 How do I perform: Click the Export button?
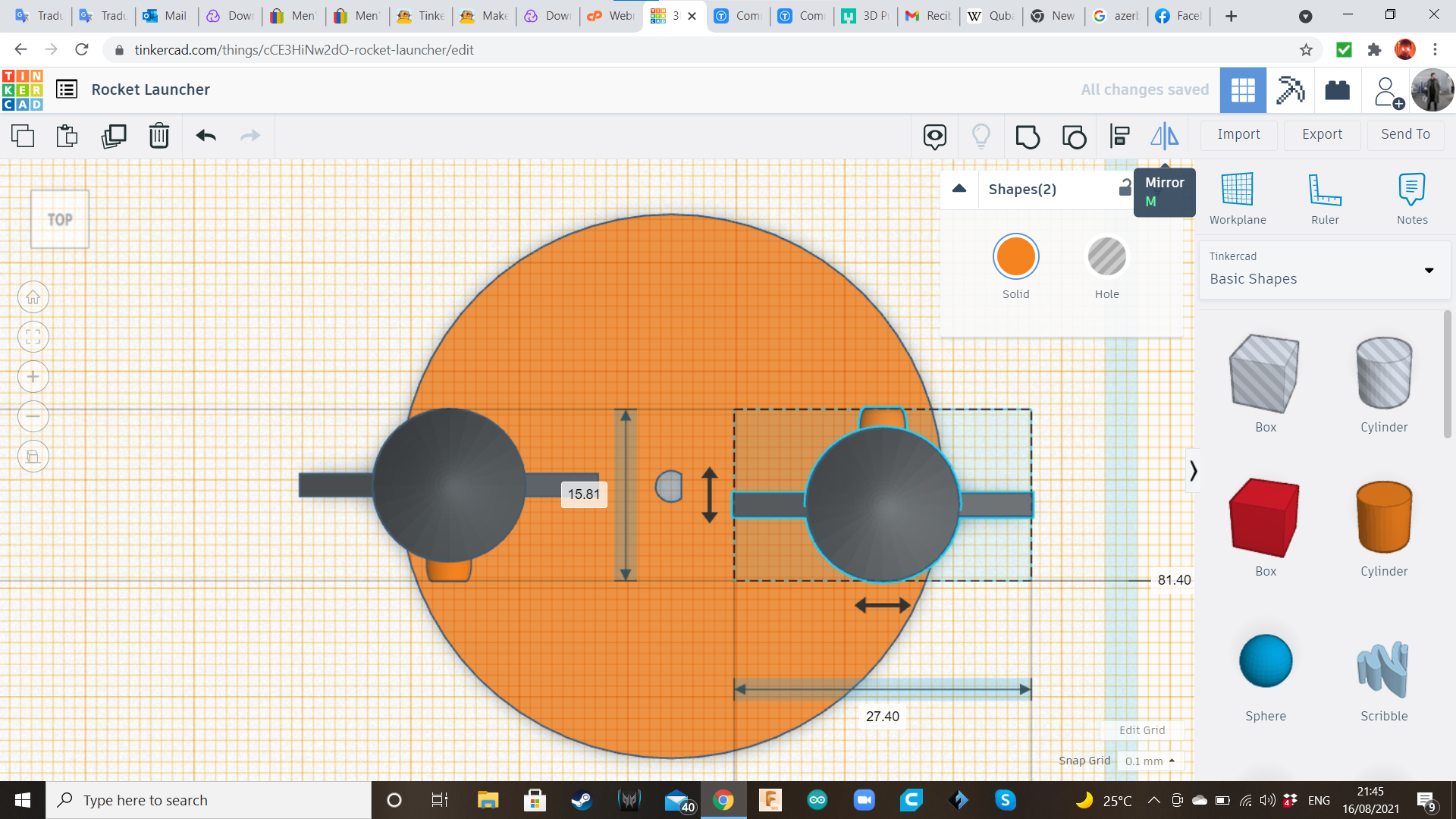pyautogui.click(x=1321, y=134)
